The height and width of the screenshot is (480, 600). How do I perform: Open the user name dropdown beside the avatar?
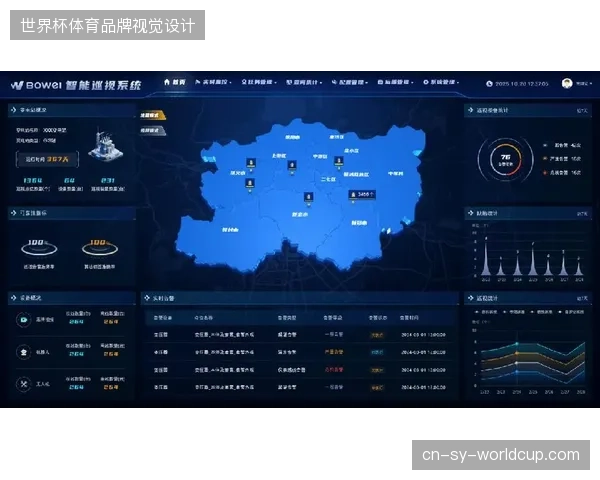click(584, 83)
